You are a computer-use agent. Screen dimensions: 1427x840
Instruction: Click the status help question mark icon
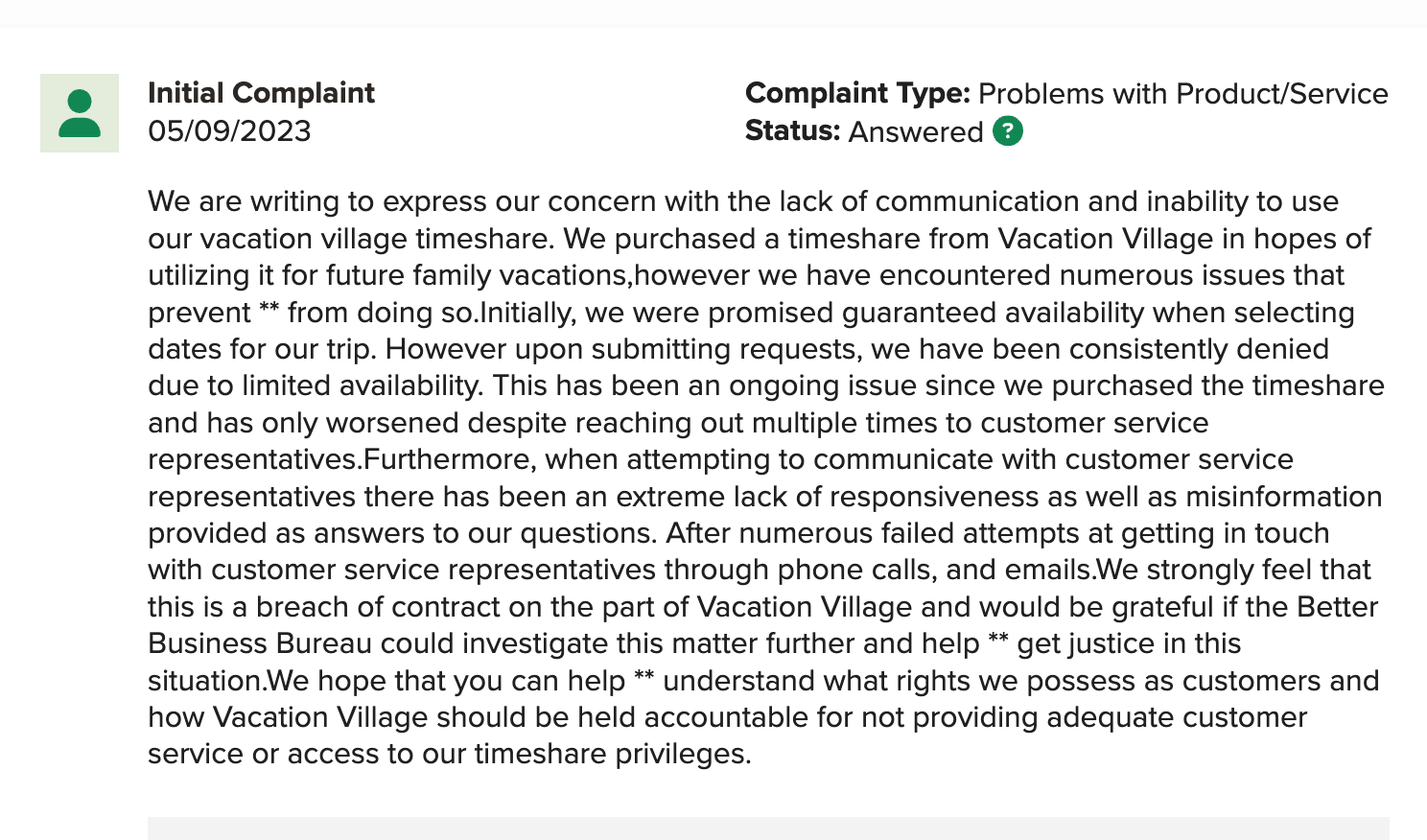(1008, 131)
